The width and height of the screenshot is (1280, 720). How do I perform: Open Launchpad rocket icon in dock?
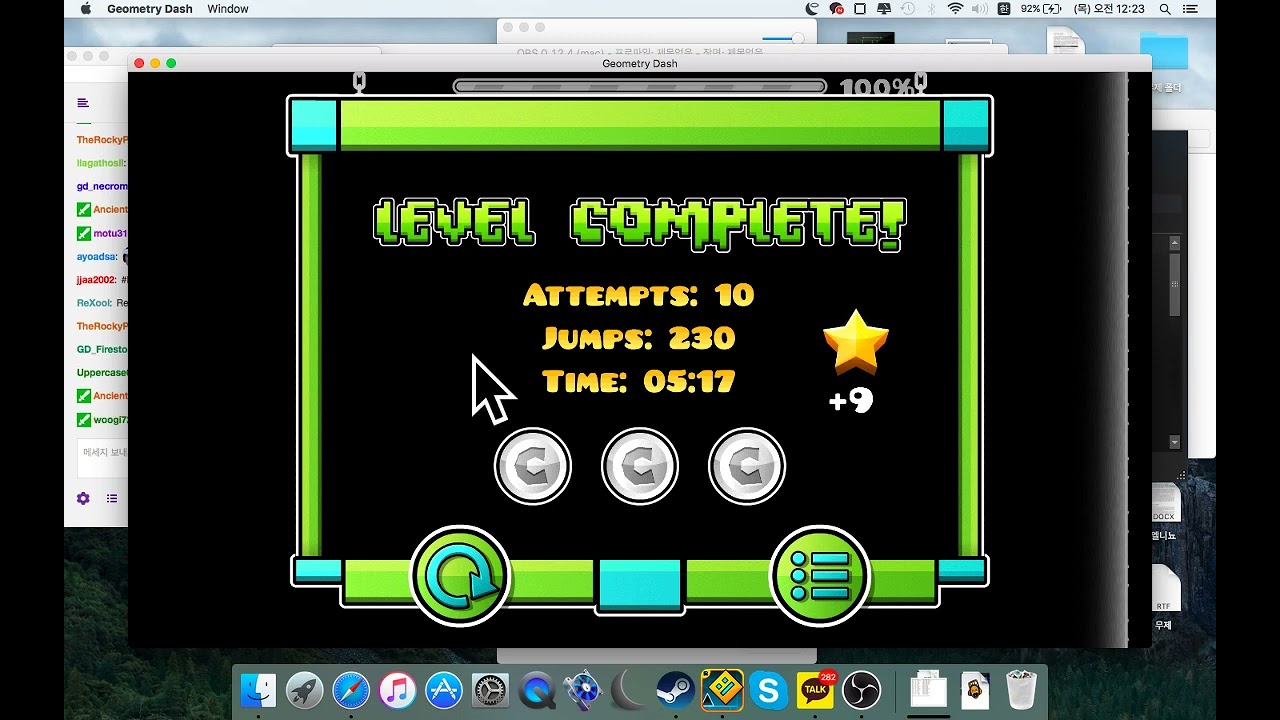click(x=305, y=690)
